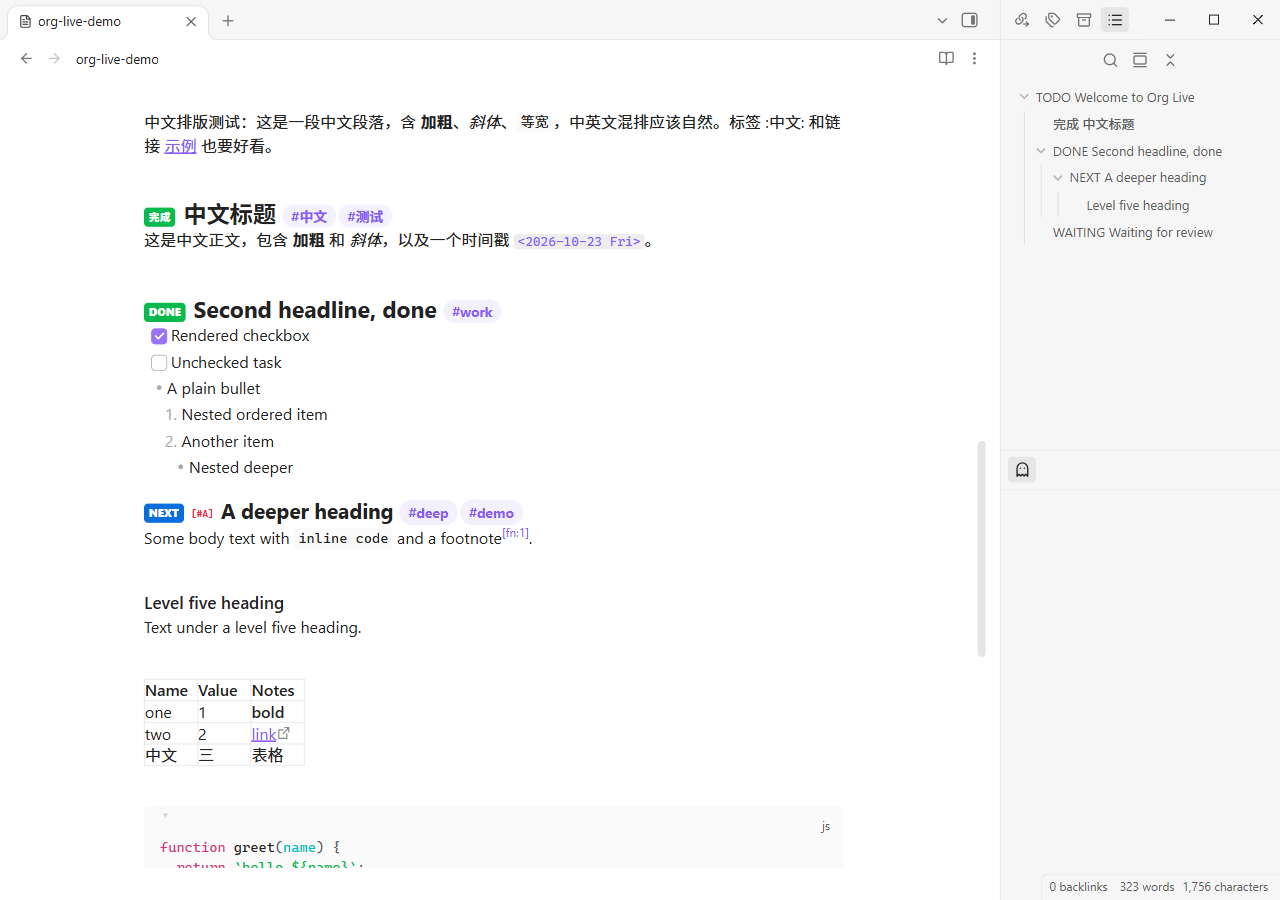Click the outline search magnifier icon

(x=1110, y=60)
